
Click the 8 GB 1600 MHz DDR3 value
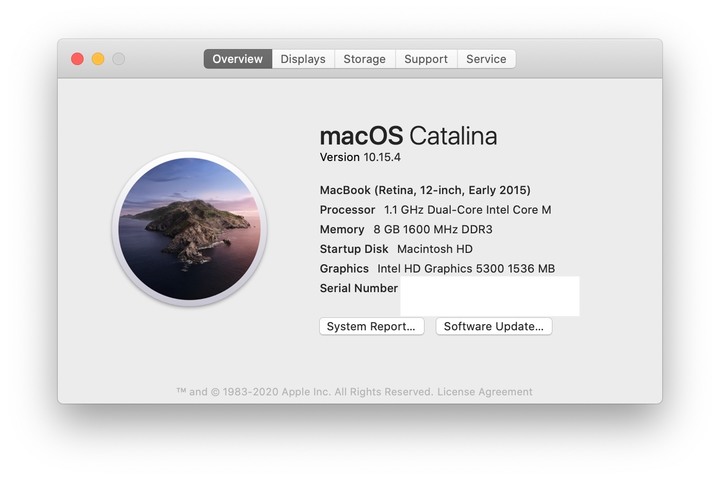point(433,229)
